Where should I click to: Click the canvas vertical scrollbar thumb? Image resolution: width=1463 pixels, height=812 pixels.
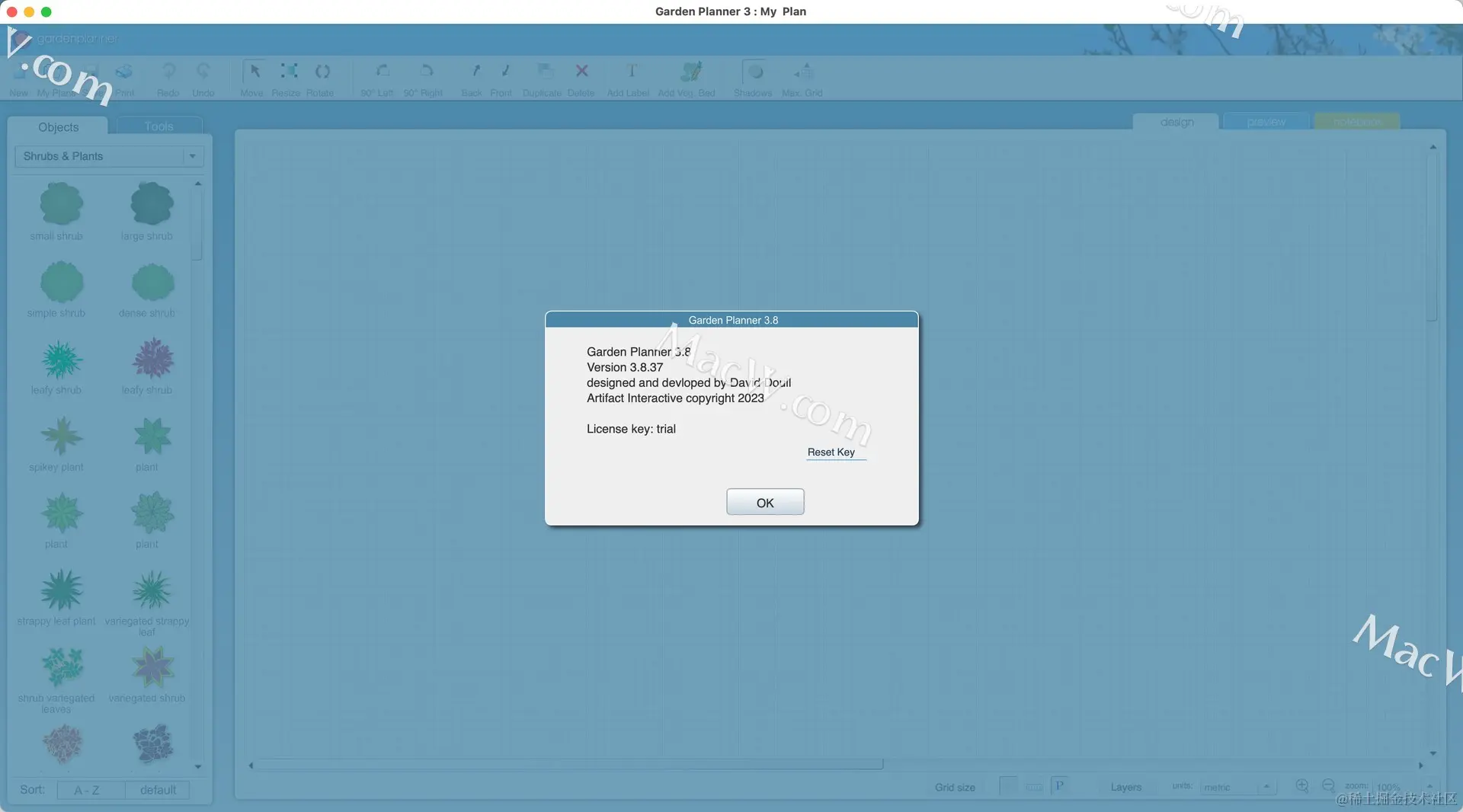[x=1433, y=236]
